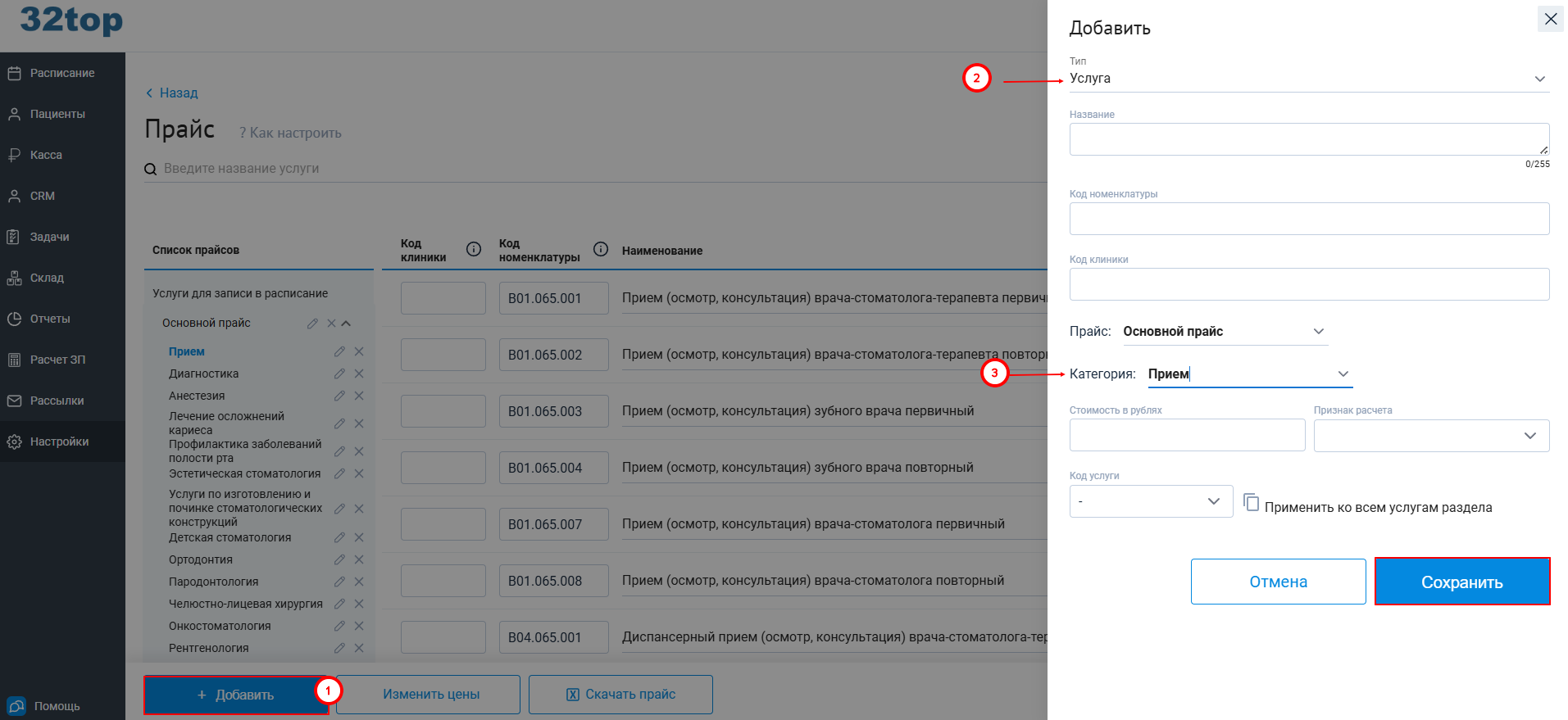The width and height of the screenshot is (1568, 720).
Task: Close the Добавить side panel
Action: (x=1550, y=19)
